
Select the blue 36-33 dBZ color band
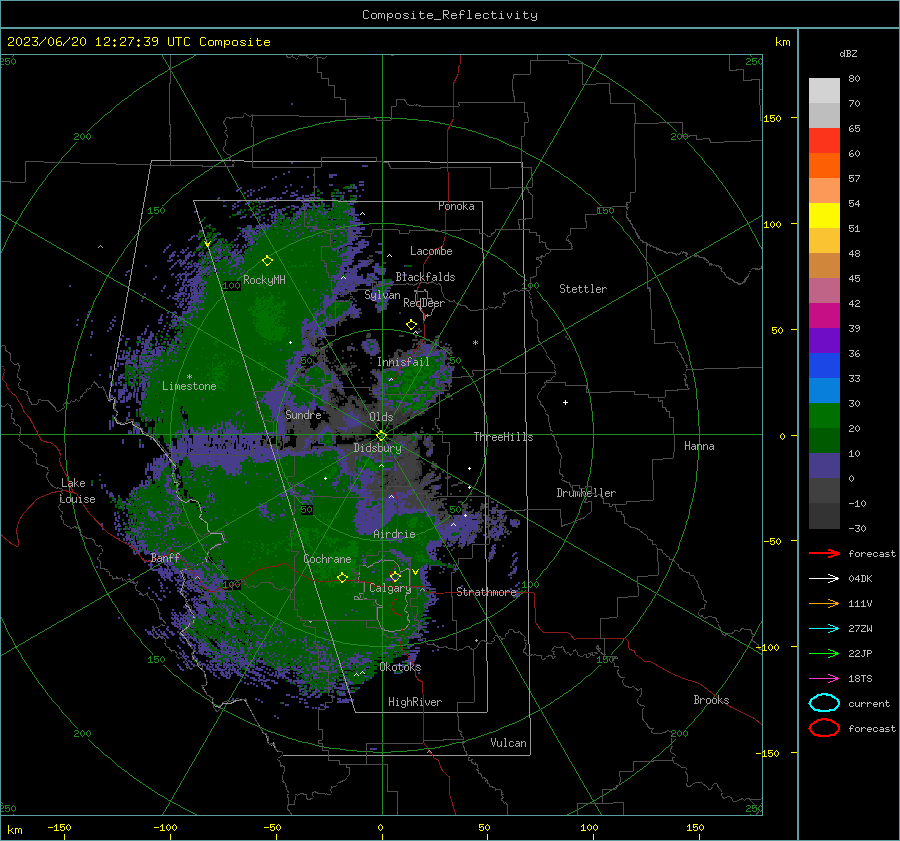[824, 366]
